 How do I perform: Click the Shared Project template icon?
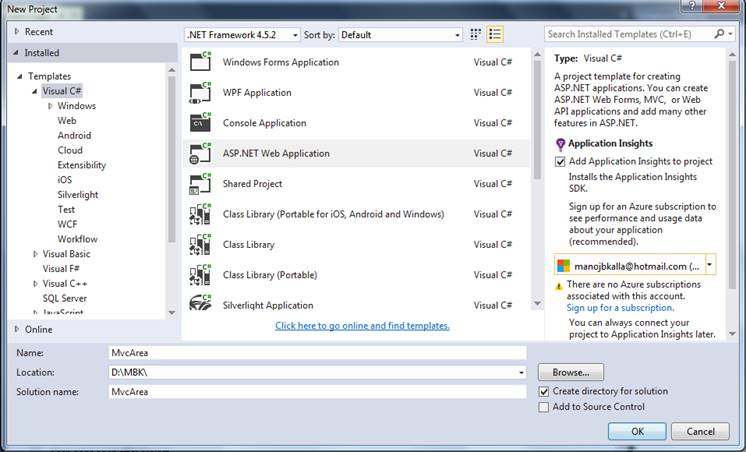(x=200, y=184)
